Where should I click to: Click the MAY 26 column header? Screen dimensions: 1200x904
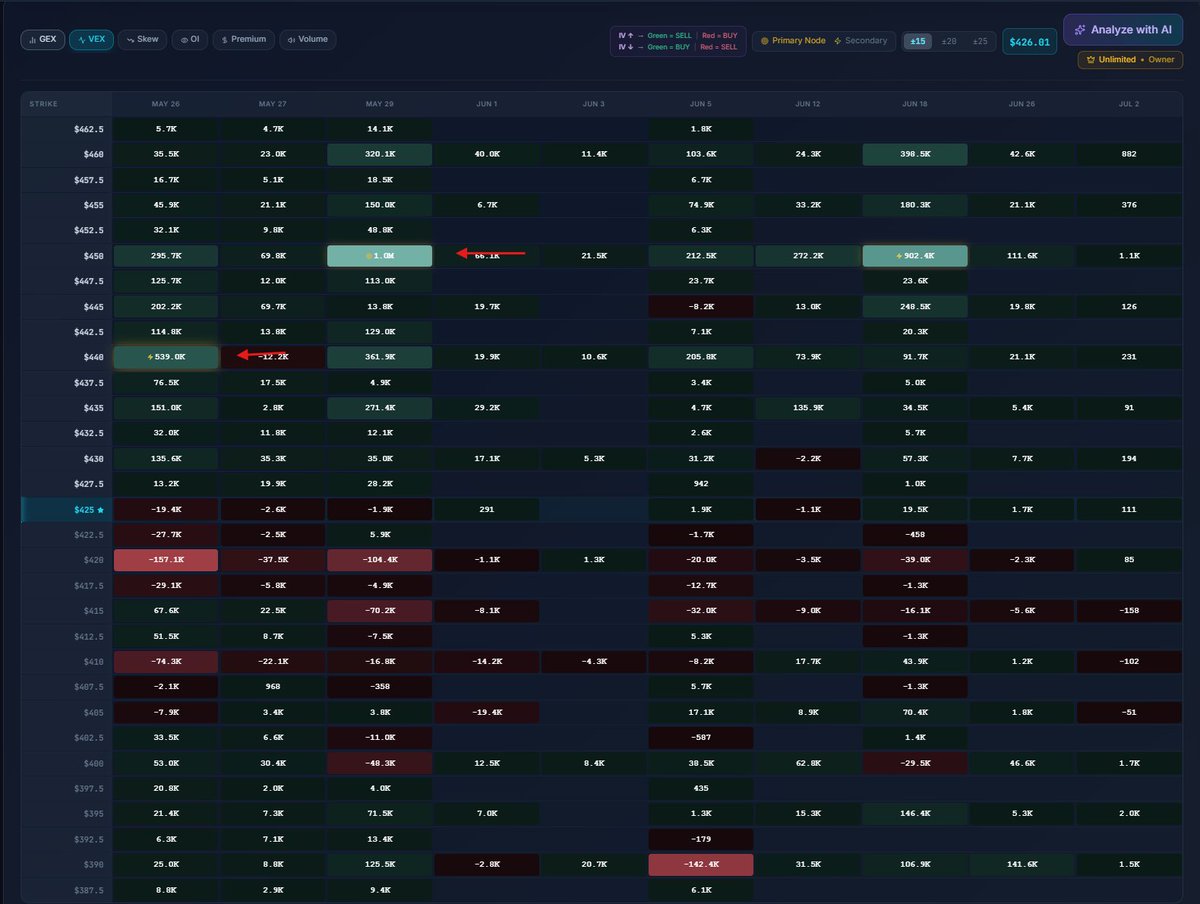(166, 104)
